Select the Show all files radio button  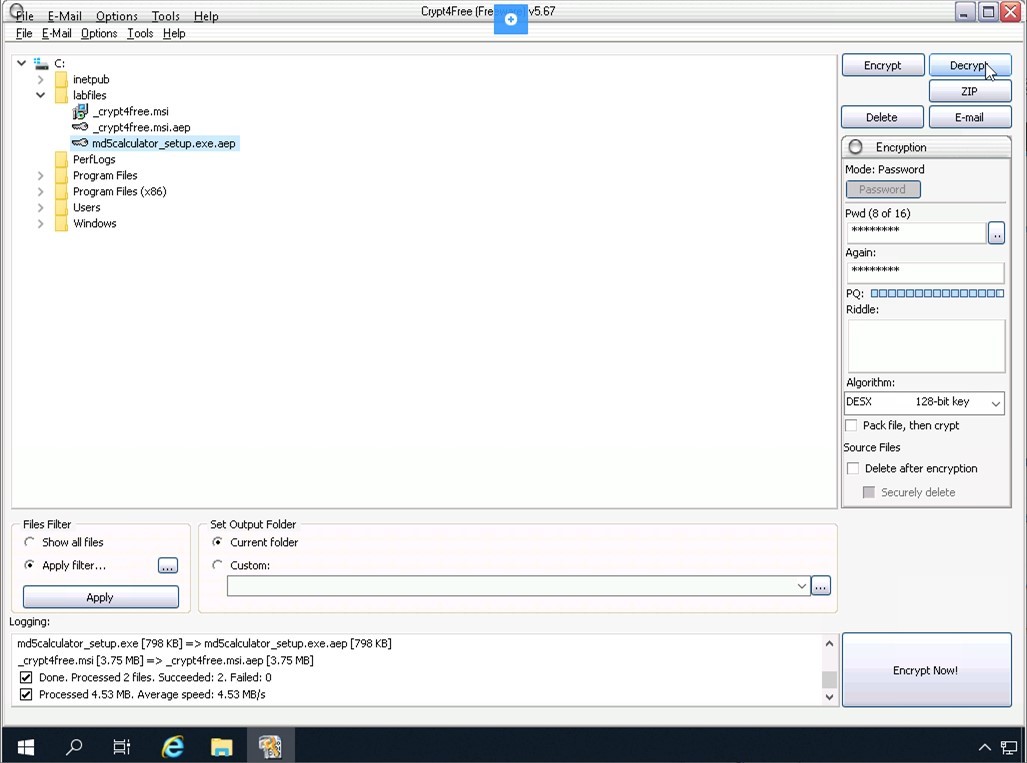point(30,542)
